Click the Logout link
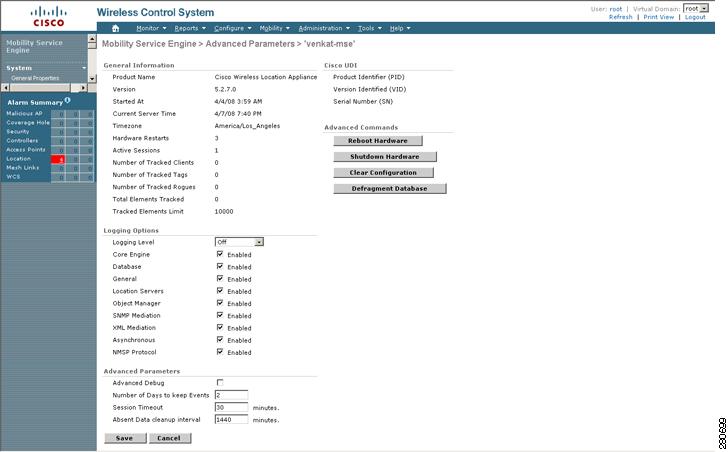 (695, 17)
